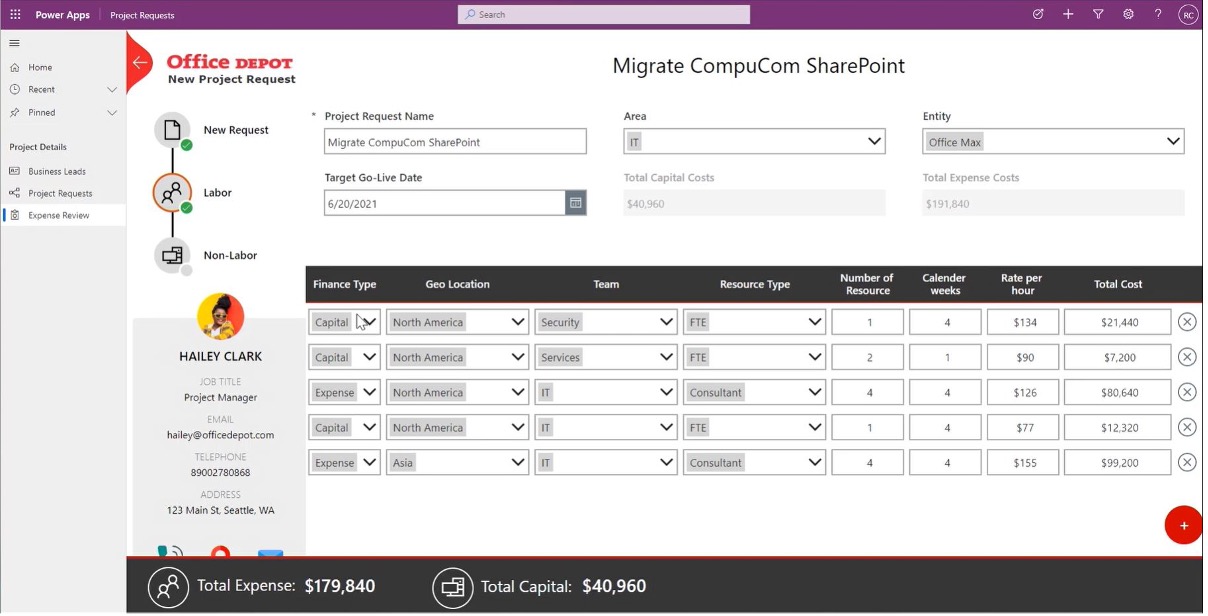The height and width of the screenshot is (616, 1208).
Task: Open the Asia Geo Location dropdown
Action: pyautogui.click(x=457, y=462)
